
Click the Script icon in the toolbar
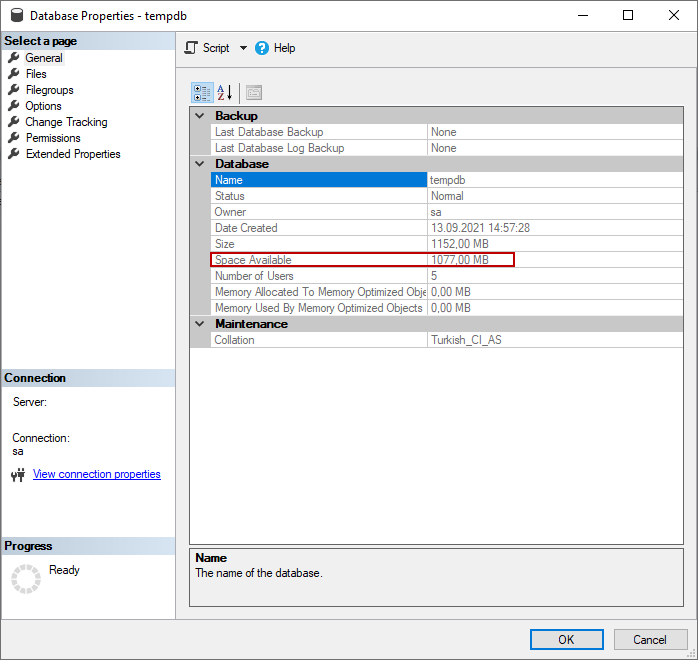191,48
